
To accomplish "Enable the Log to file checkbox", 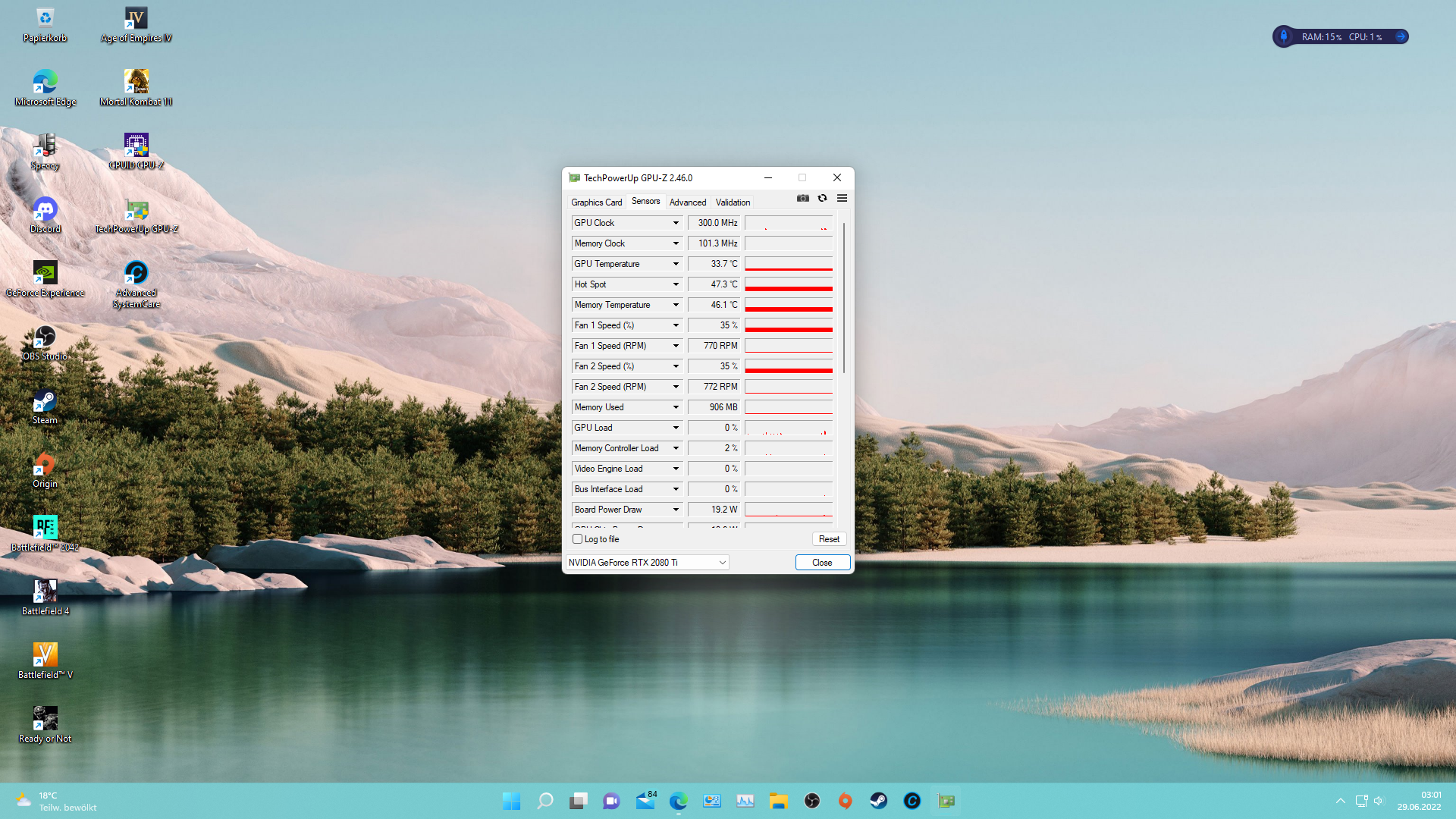I will (x=578, y=539).
